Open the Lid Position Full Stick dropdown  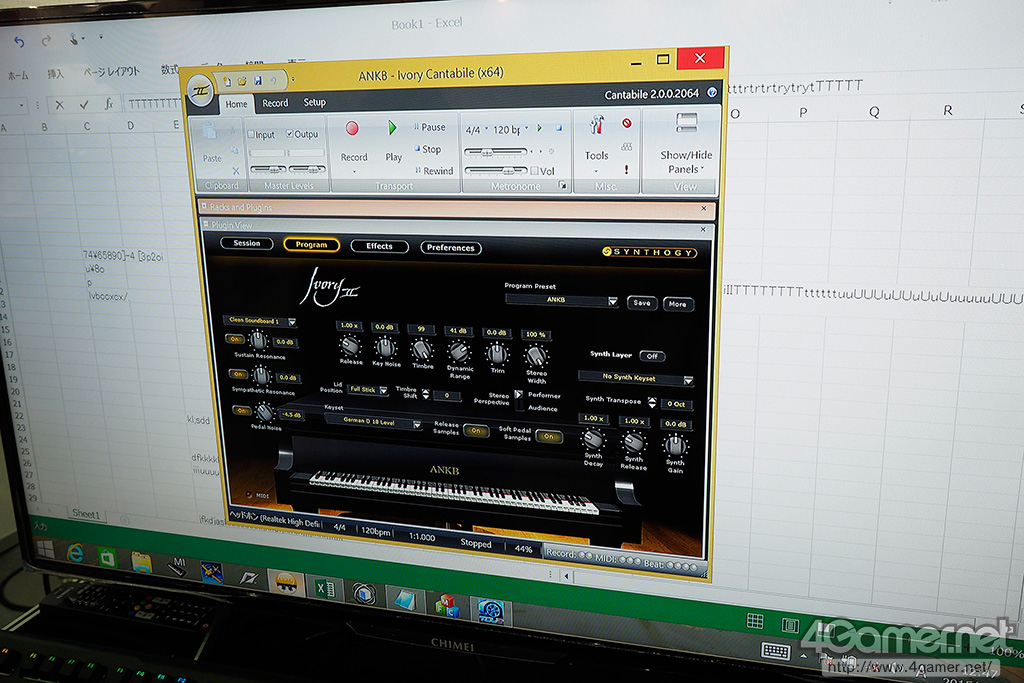pos(368,389)
